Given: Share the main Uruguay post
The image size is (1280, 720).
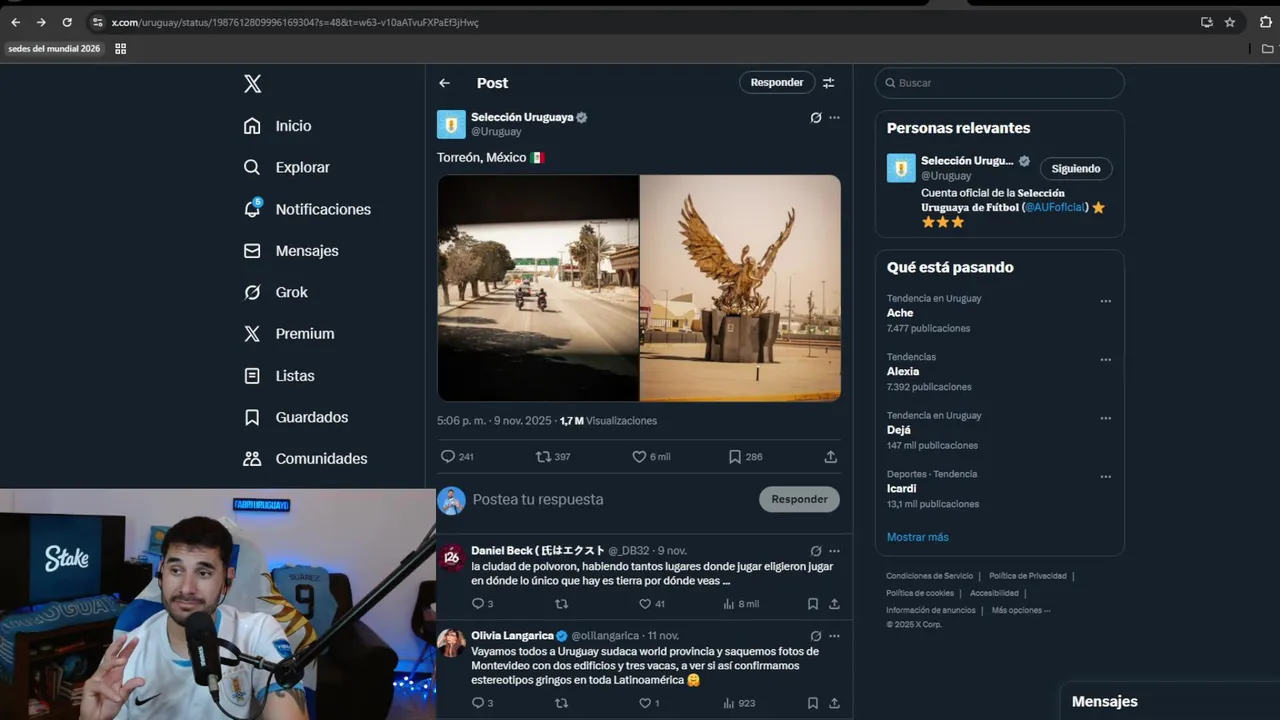Looking at the screenshot, I should (830, 457).
